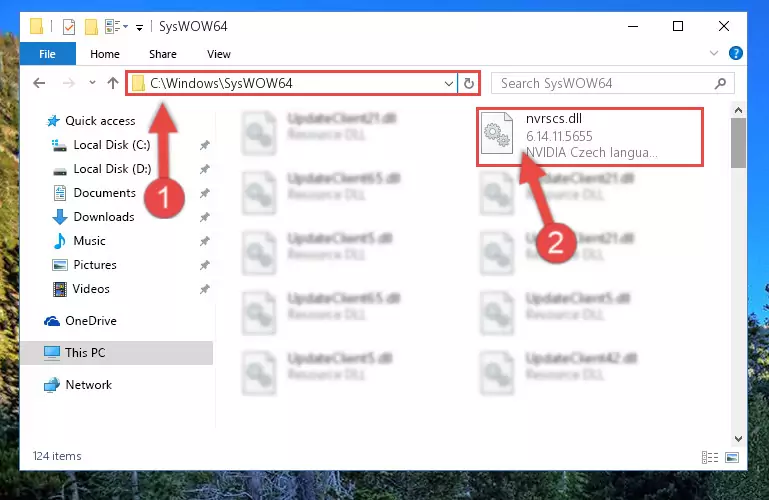Click the New folder quick access icon

(91, 26)
